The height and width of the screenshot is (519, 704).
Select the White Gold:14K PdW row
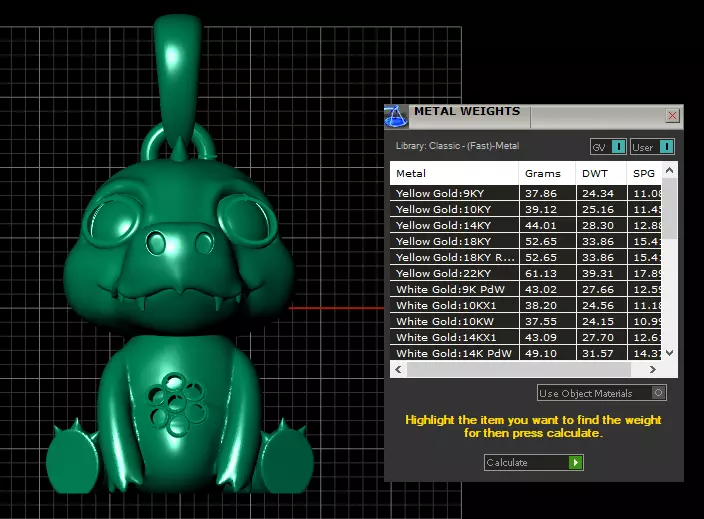click(525, 353)
